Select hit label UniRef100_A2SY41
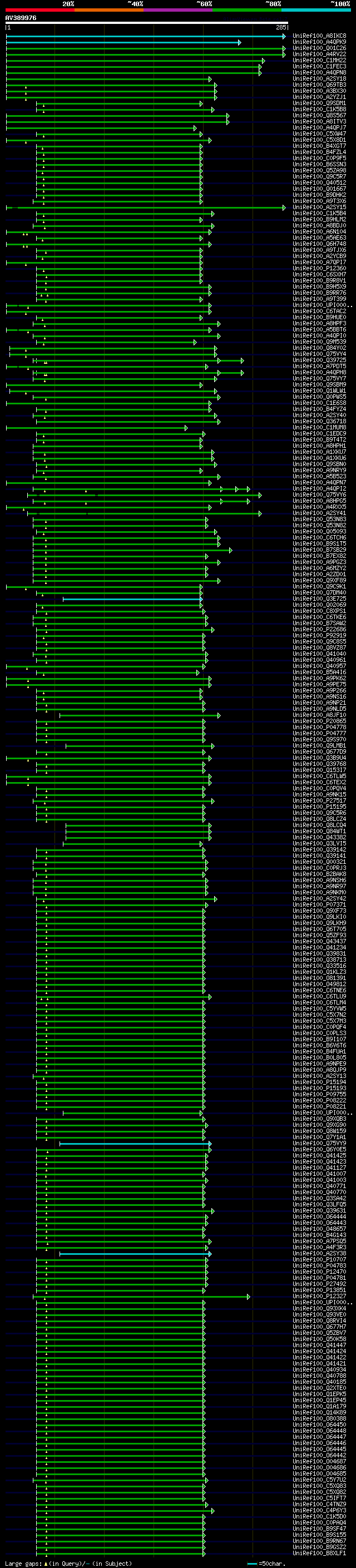The height and width of the screenshot is (1568, 356). (x=319, y=514)
